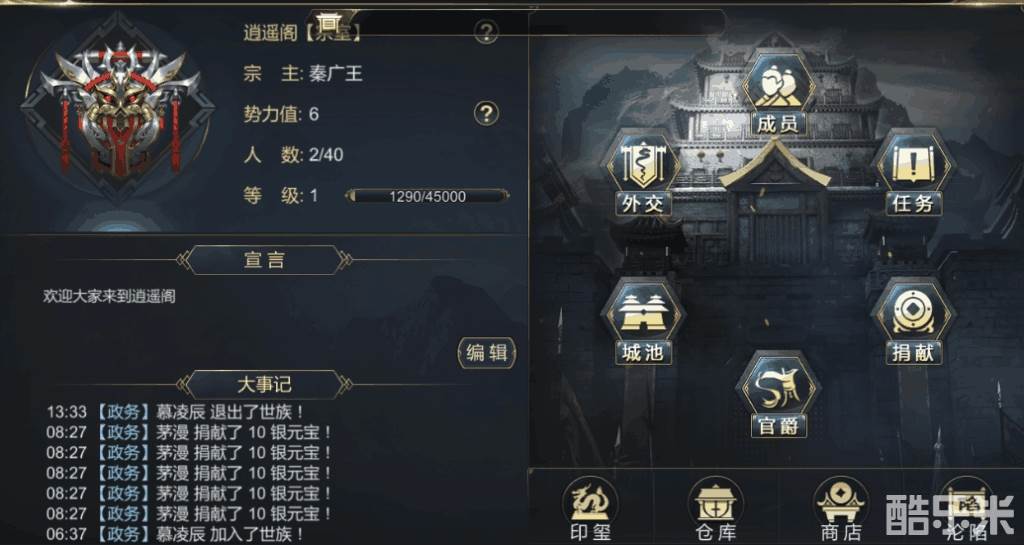Open the 外交 diplomacy banner icon

tap(643, 174)
